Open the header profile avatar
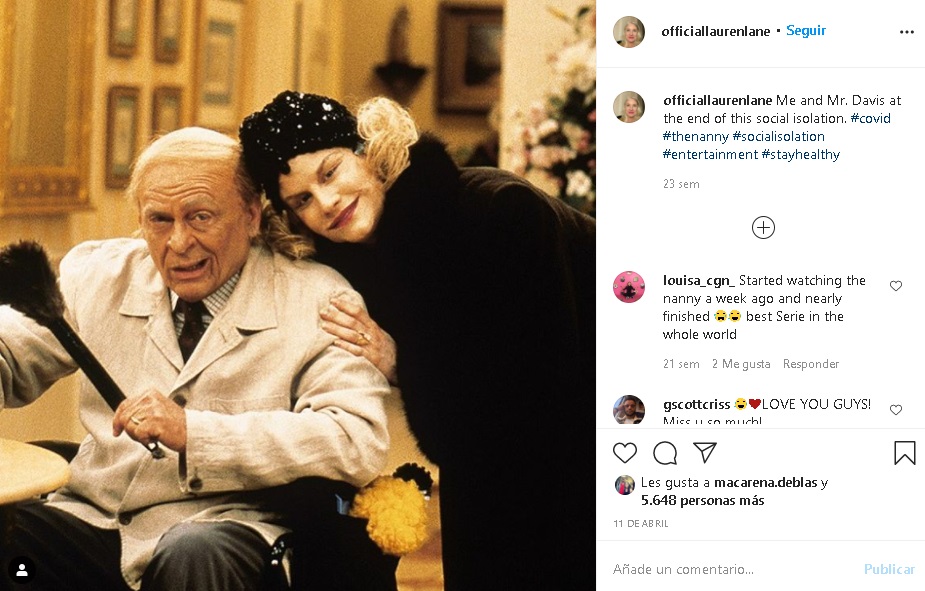This screenshot has width=925, height=591. tap(629, 32)
